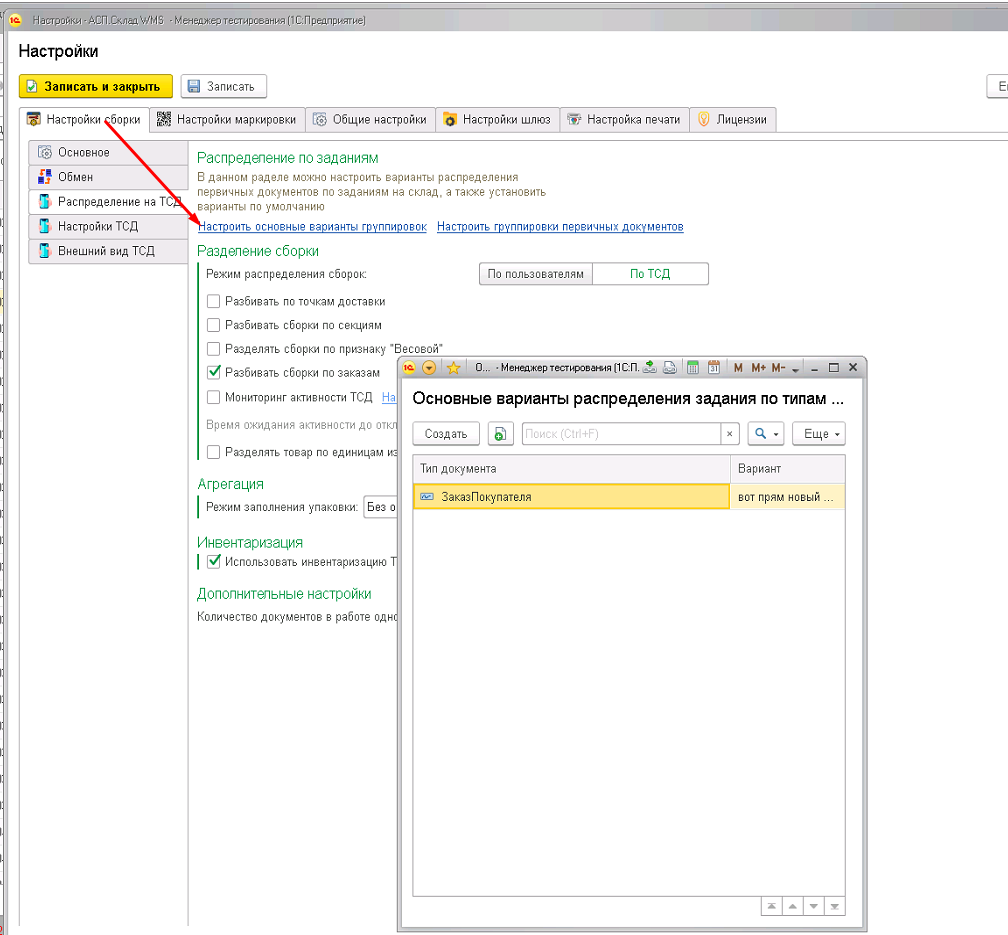Click the M+ memory button
Screen dimensions: 1008x935
[759, 368]
